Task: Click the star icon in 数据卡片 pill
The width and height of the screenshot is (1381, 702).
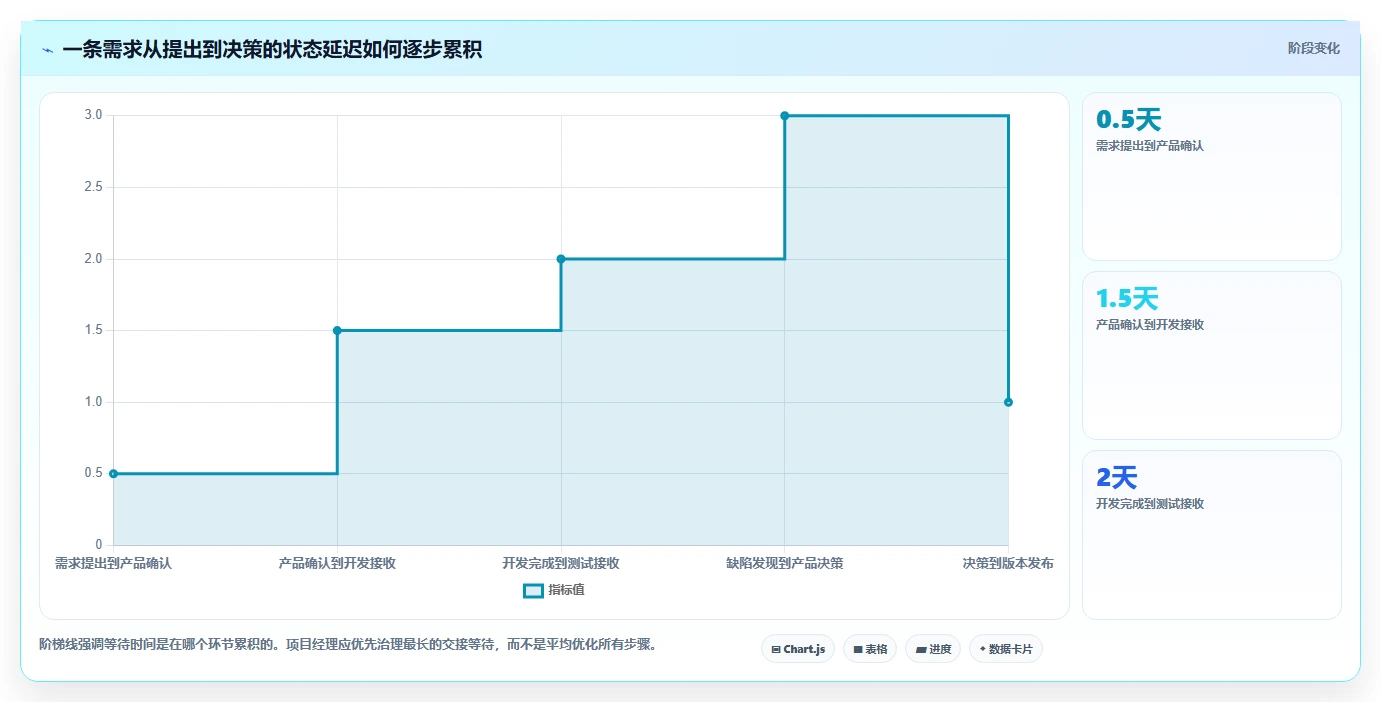Action: coord(982,650)
